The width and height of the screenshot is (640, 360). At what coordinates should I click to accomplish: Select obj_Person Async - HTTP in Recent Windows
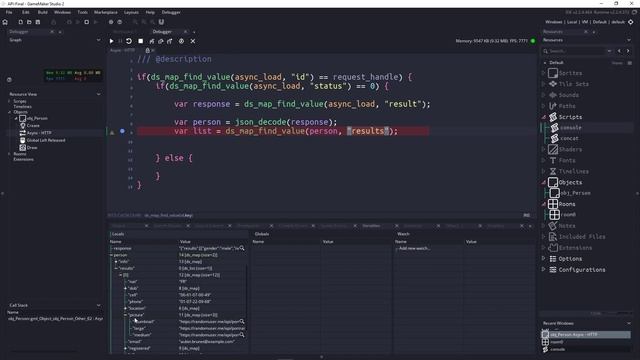(586, 335)
